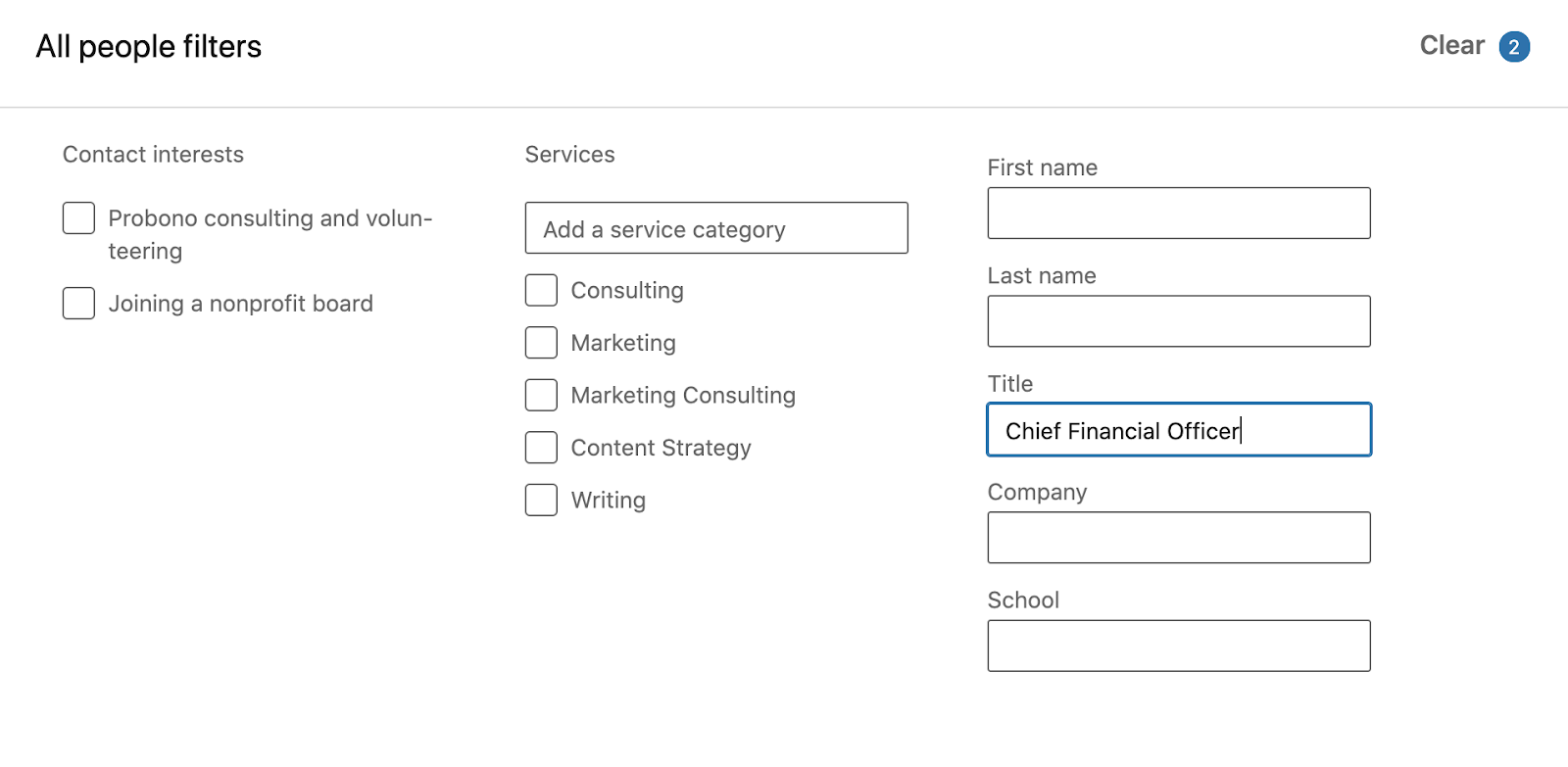Click the Content Strategy label
1568x767 pixels.
661,448
